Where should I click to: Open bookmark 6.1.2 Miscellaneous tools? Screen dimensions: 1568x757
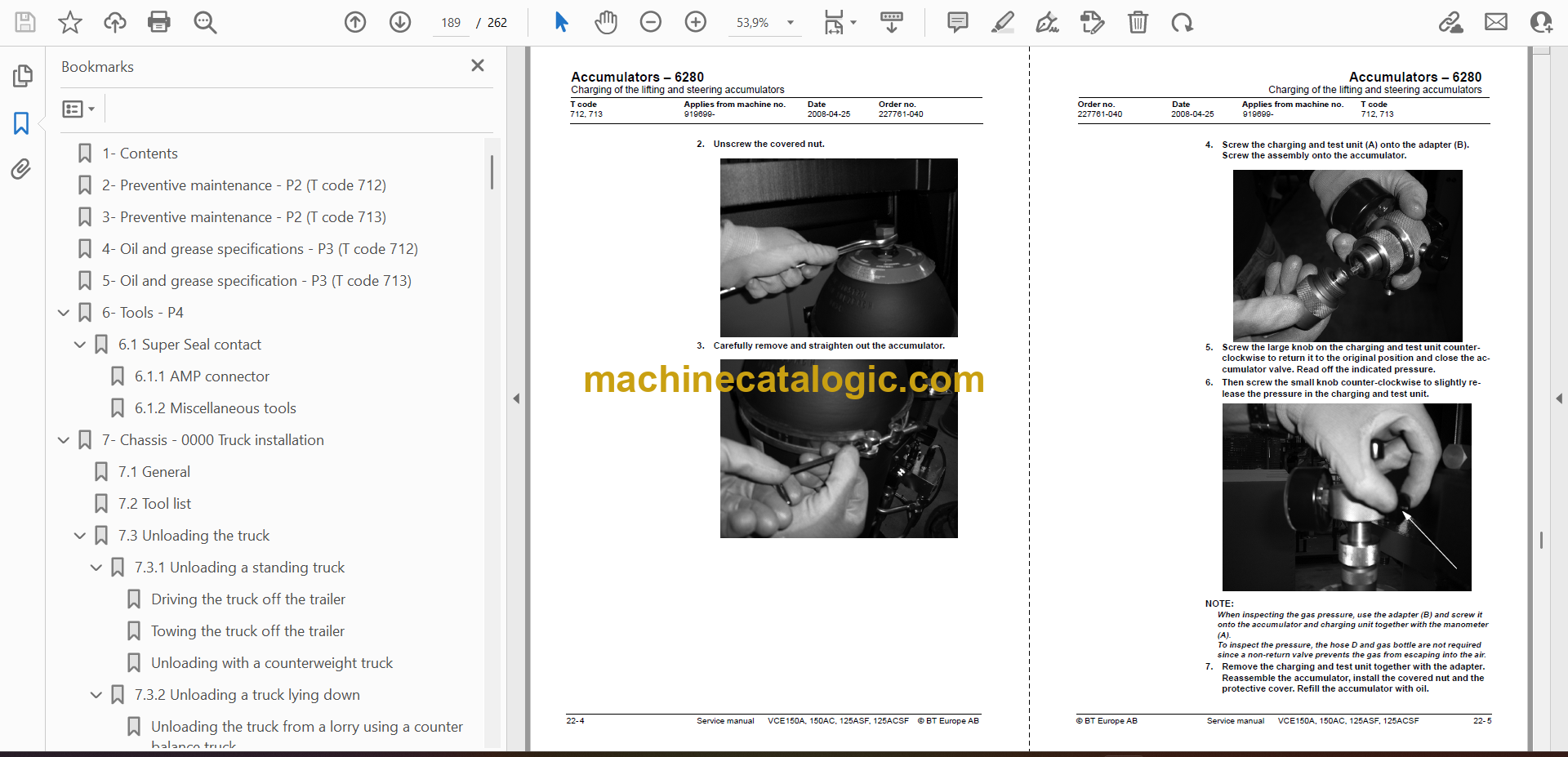215,407
